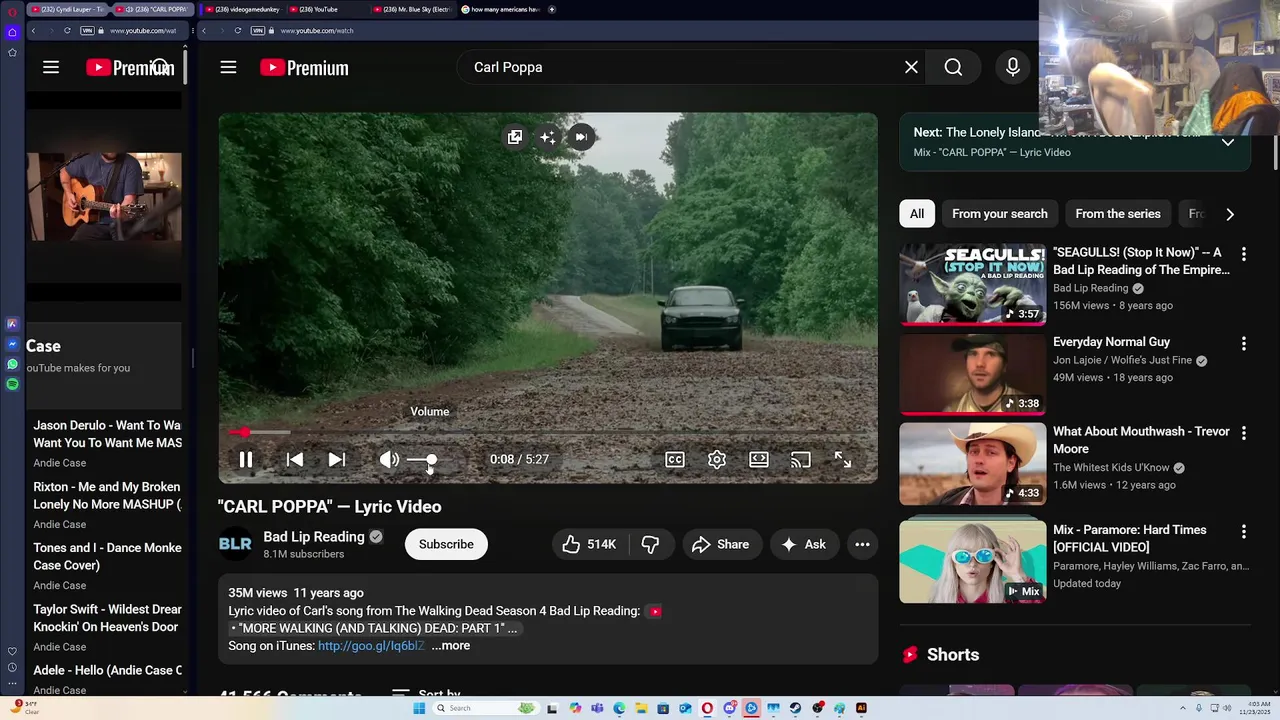1280x720 pixels.
Task: Open the guitar video thumbnail in sidebar
Action: click(105, 197)
